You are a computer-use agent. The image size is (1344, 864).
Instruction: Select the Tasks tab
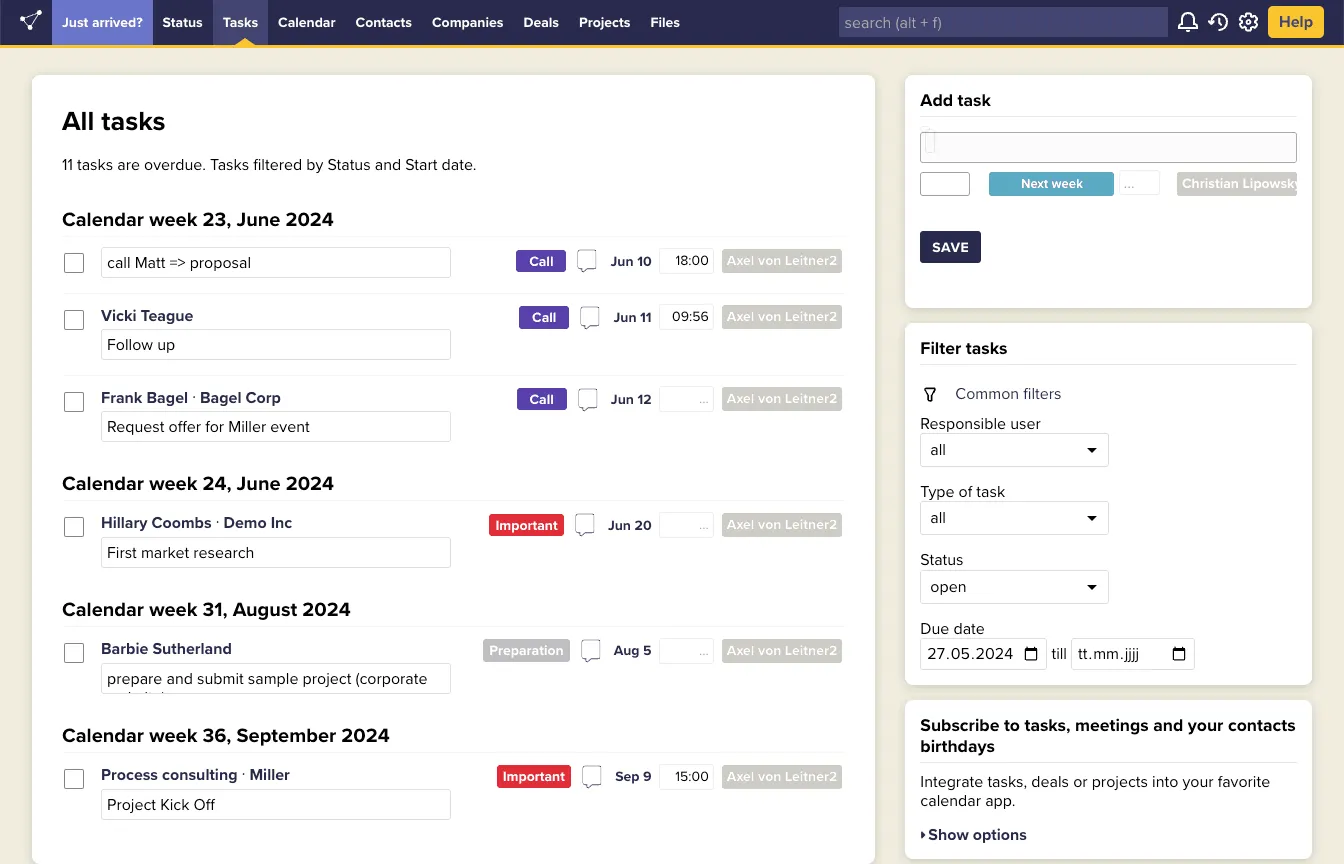pos(240,22)
